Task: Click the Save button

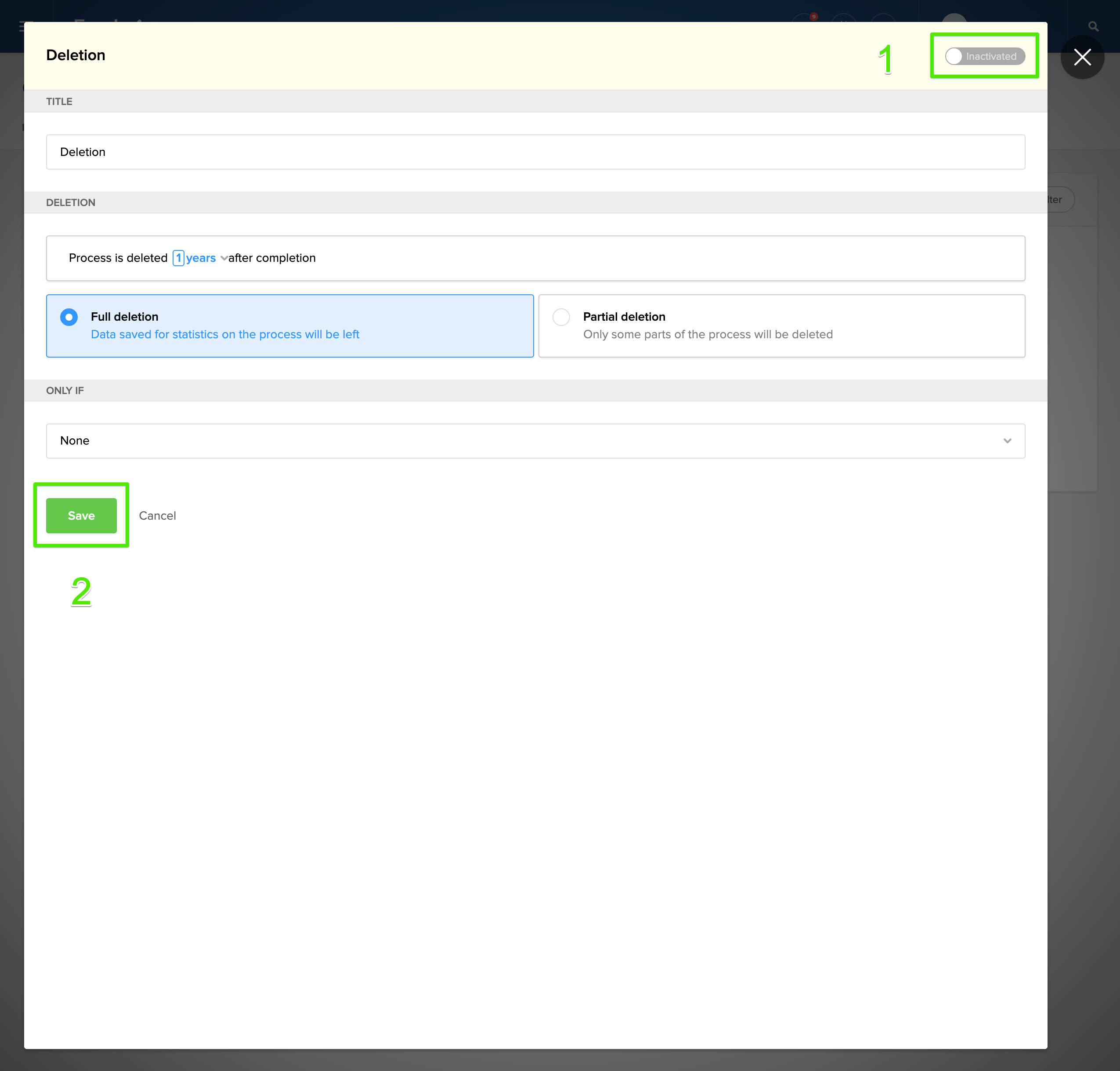Action: 81,516
